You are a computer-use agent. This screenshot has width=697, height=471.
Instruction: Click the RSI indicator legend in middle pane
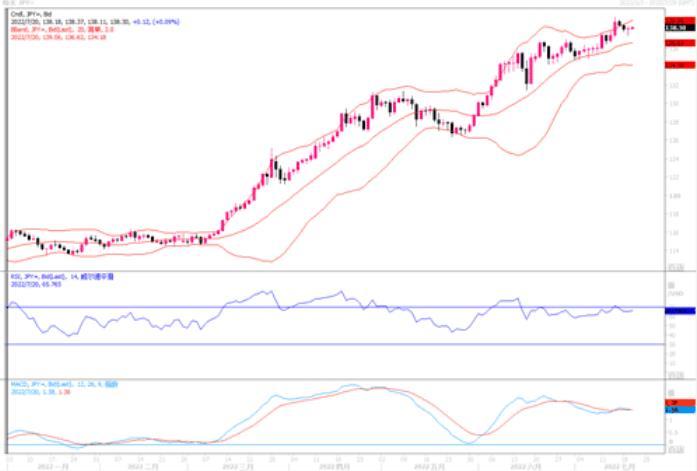pyautogui.click(x=62, y=276)
